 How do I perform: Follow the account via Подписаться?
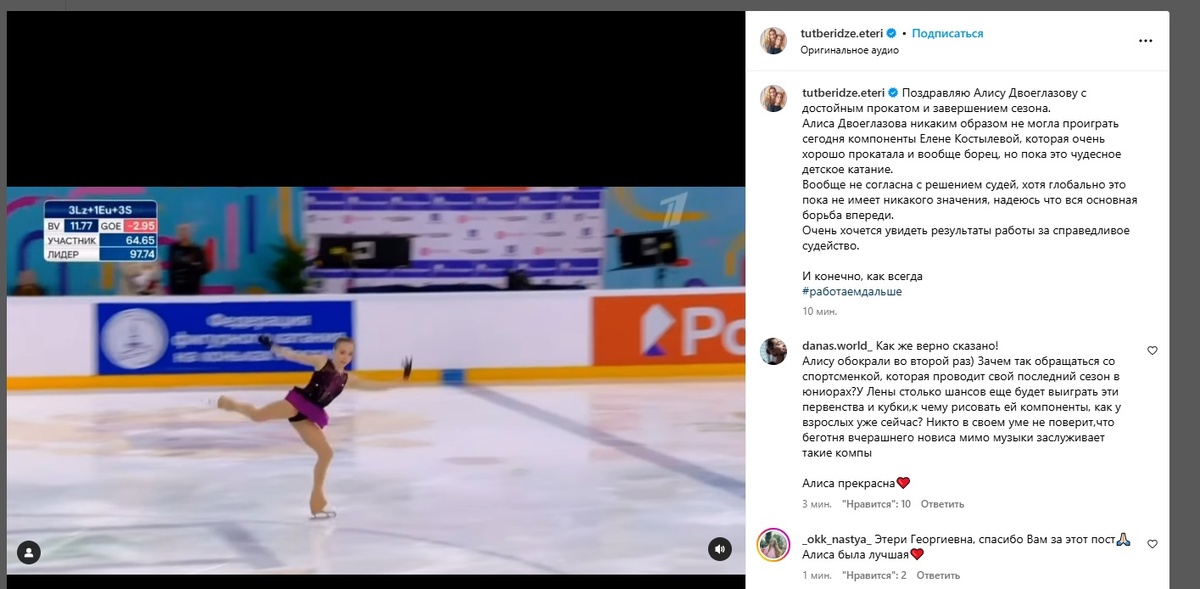coord(948,33)
